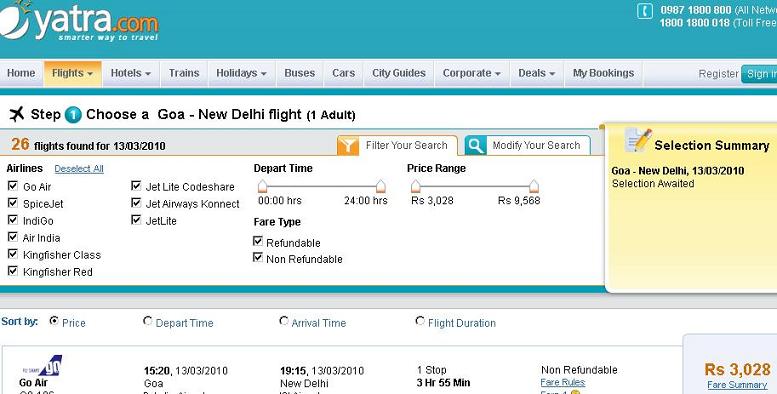This screenshot has width=777, height=394.
Task: Uncheck Non Refundable fare type
Action: (258, 258)
